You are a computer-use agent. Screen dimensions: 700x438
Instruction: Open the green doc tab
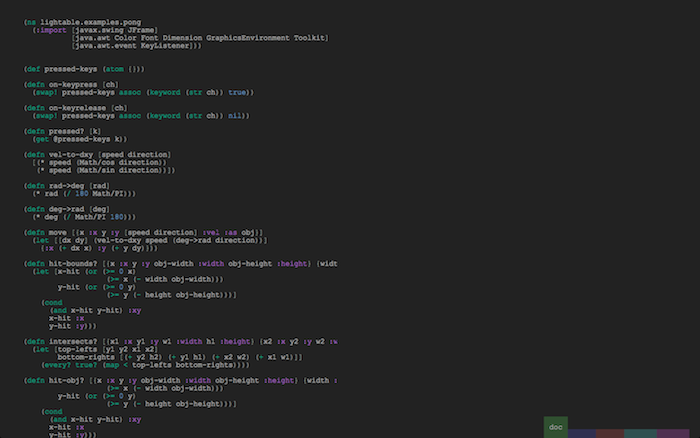(555, 427)
